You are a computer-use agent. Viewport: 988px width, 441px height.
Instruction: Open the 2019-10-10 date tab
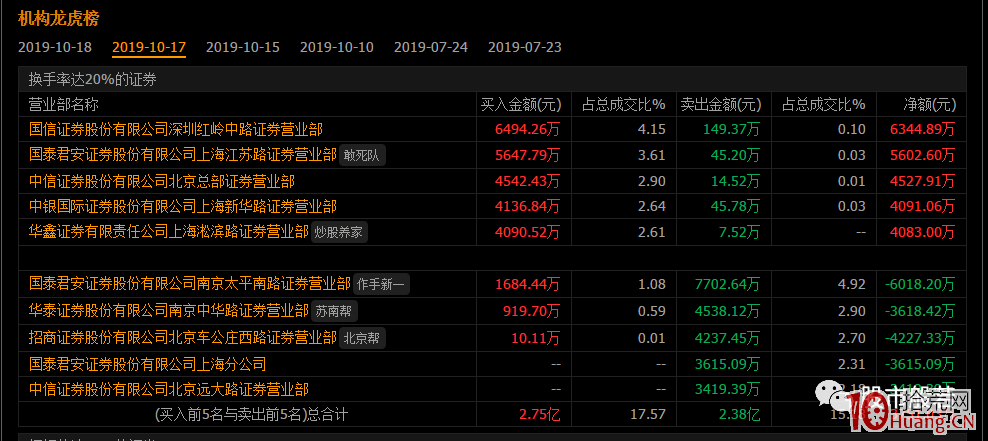(336, 47)
